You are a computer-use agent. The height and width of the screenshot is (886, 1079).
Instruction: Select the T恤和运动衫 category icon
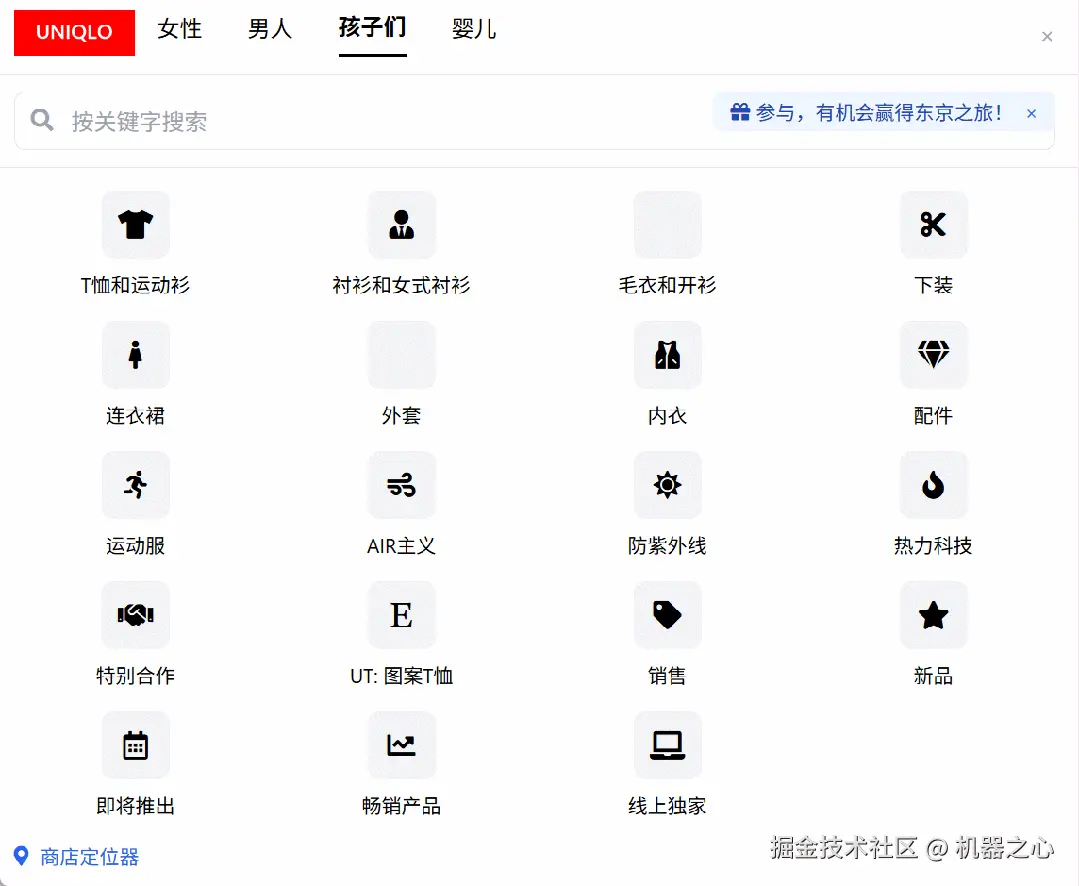tap(135, 225)
